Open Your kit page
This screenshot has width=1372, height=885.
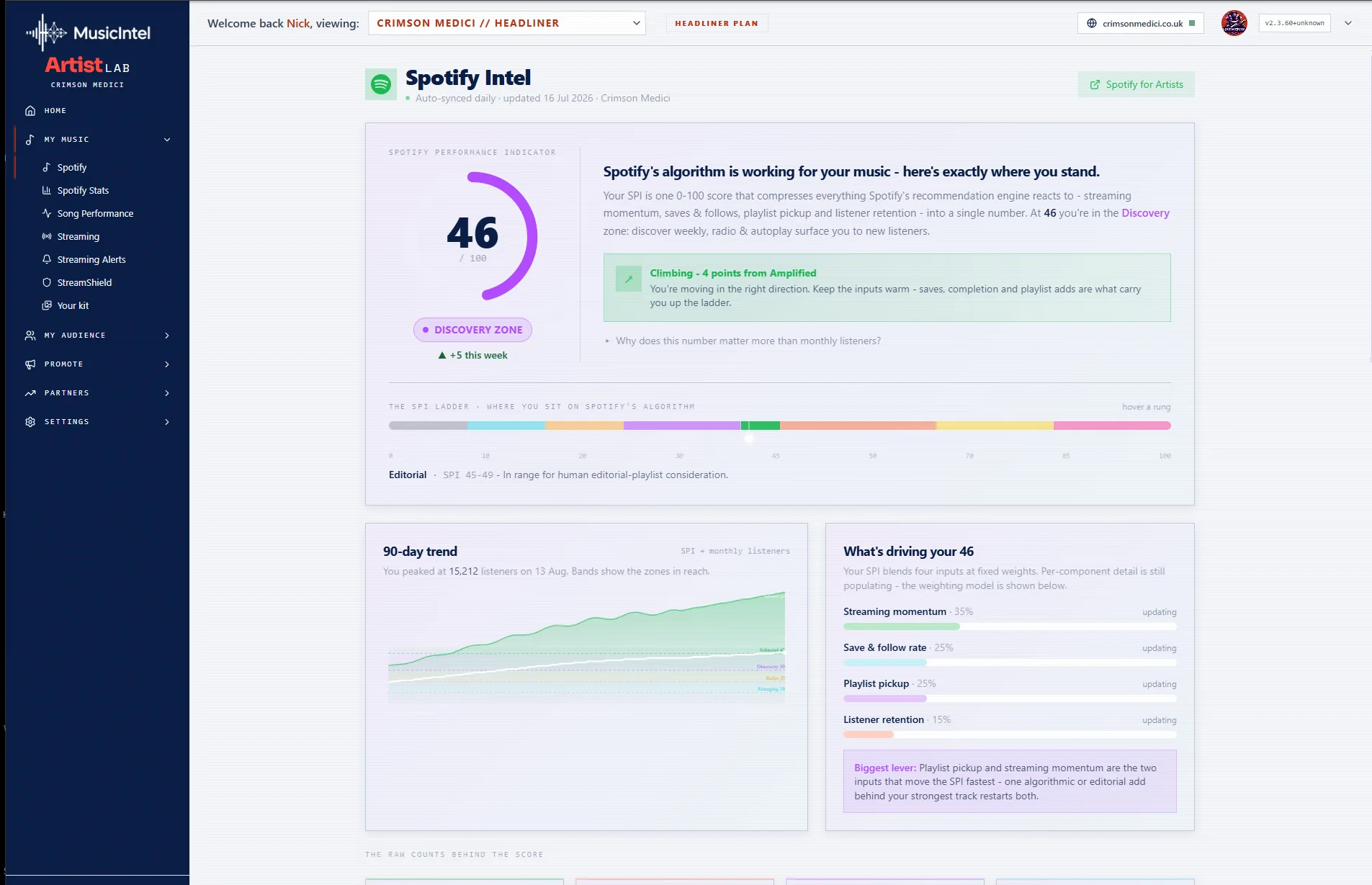pyautogui.click(x=73, y=305)
